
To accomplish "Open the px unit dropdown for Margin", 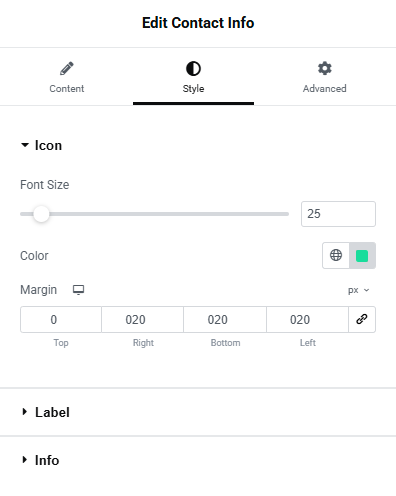I will pos(359,290).
